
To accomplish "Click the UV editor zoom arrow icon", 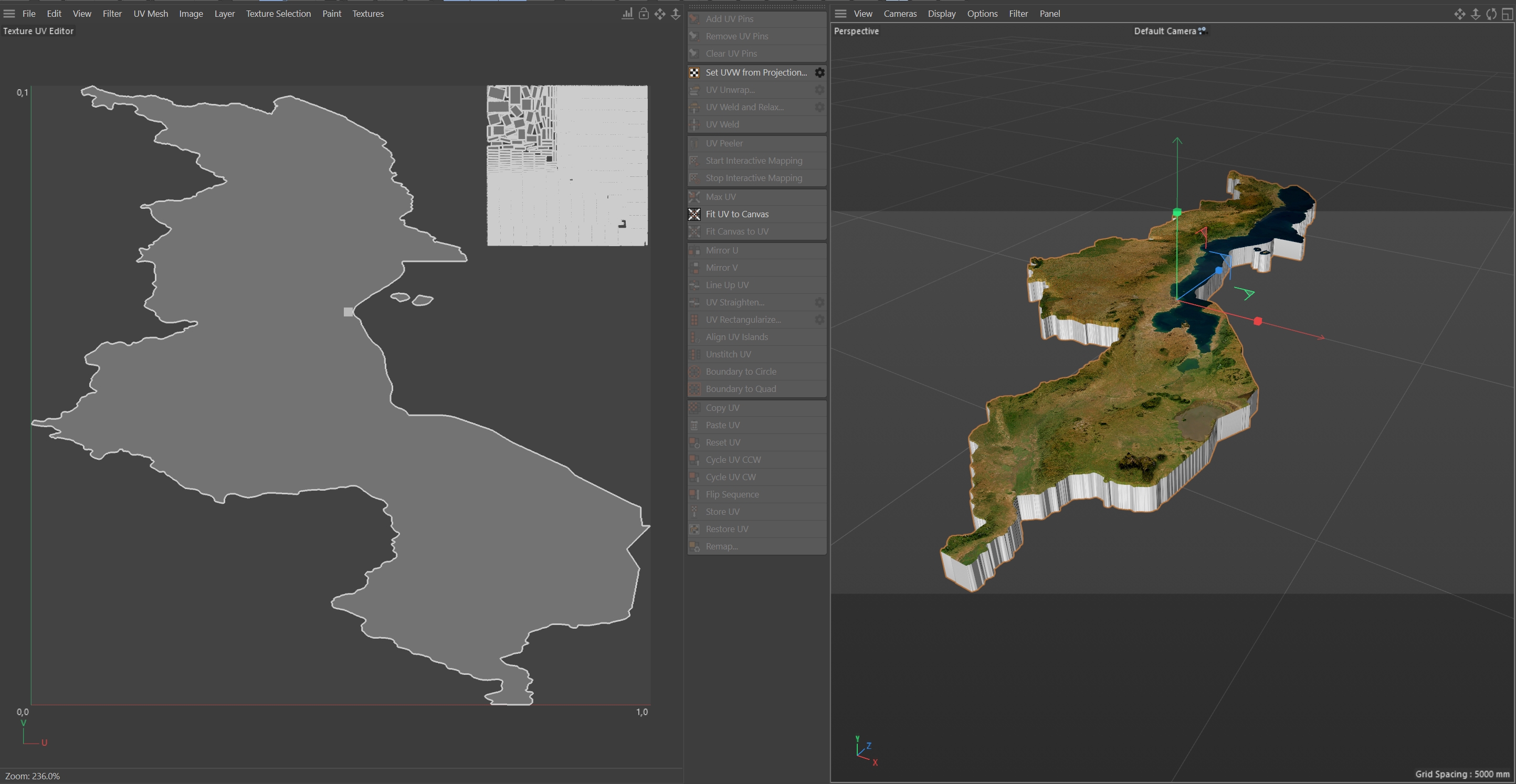I will pos(676,14).
